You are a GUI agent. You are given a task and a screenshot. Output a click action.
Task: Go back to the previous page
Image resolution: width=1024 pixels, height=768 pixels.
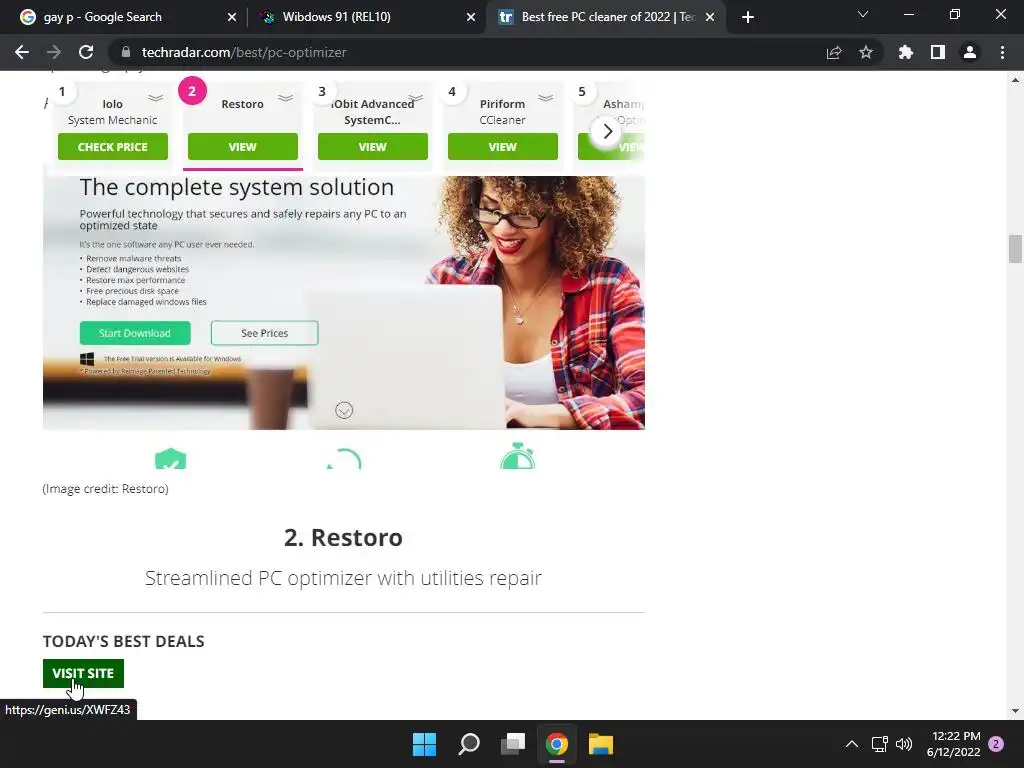(x=22, y=52)
